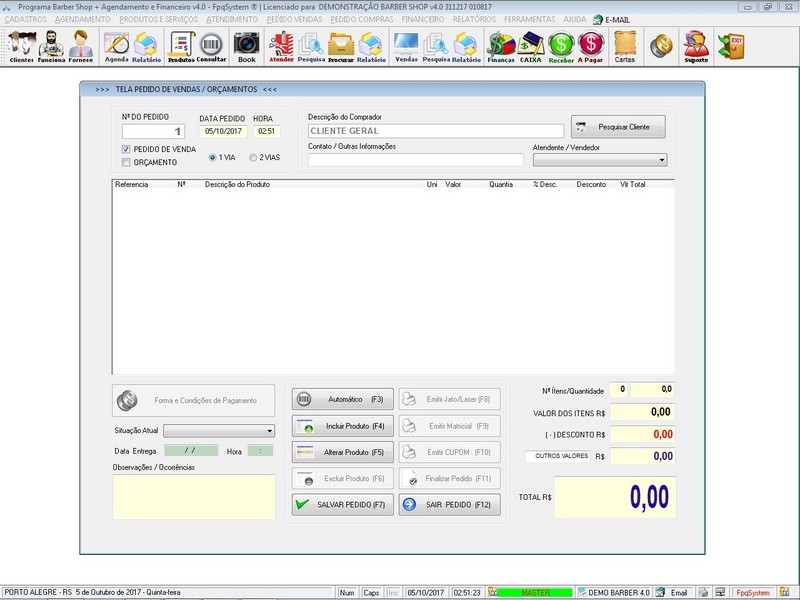Select the 2 VIAS radio button
Viewport: 800px width, 600px height.
click(x=253, y=158)
